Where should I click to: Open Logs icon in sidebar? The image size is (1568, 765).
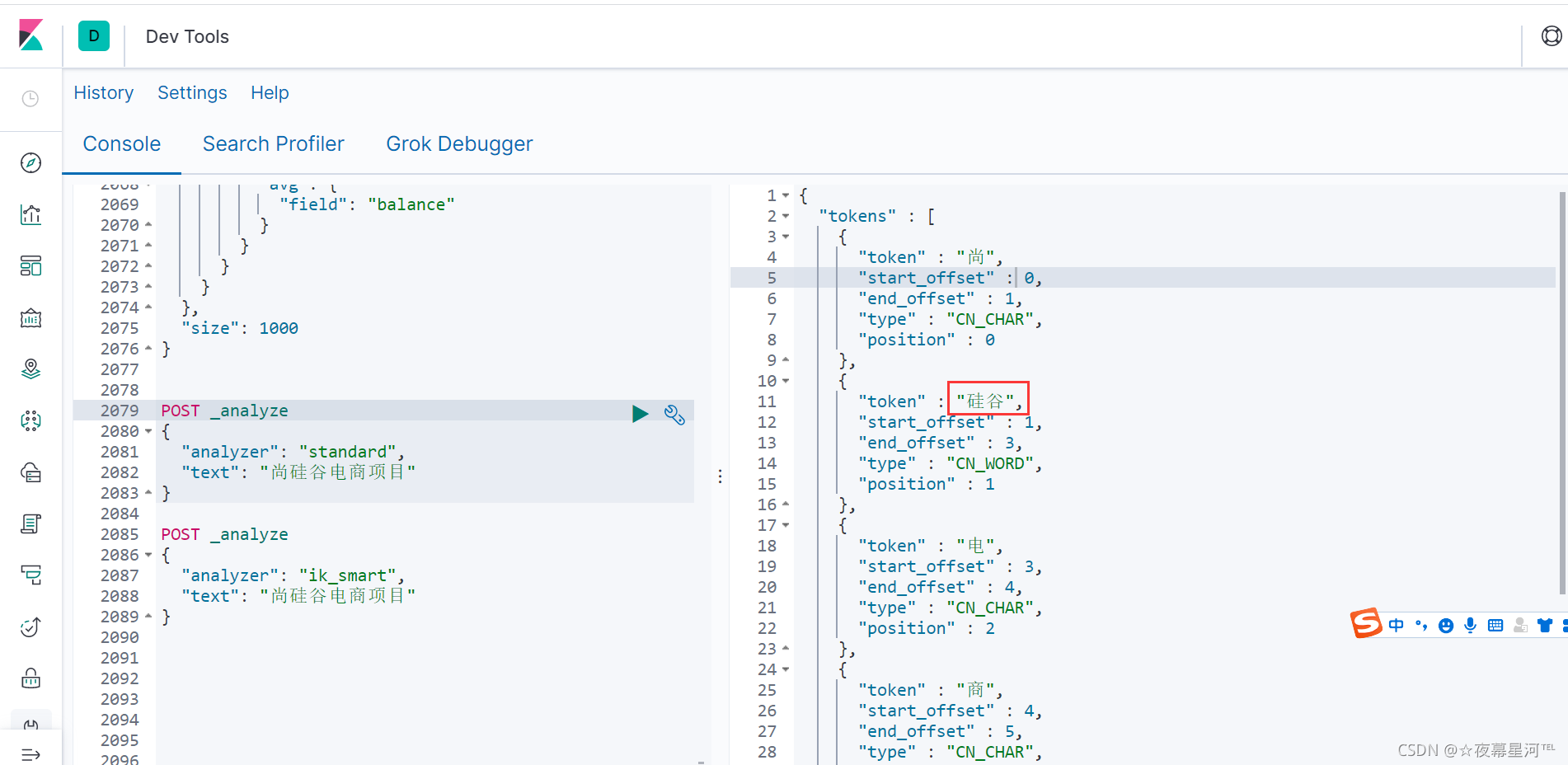coord(31,523)
